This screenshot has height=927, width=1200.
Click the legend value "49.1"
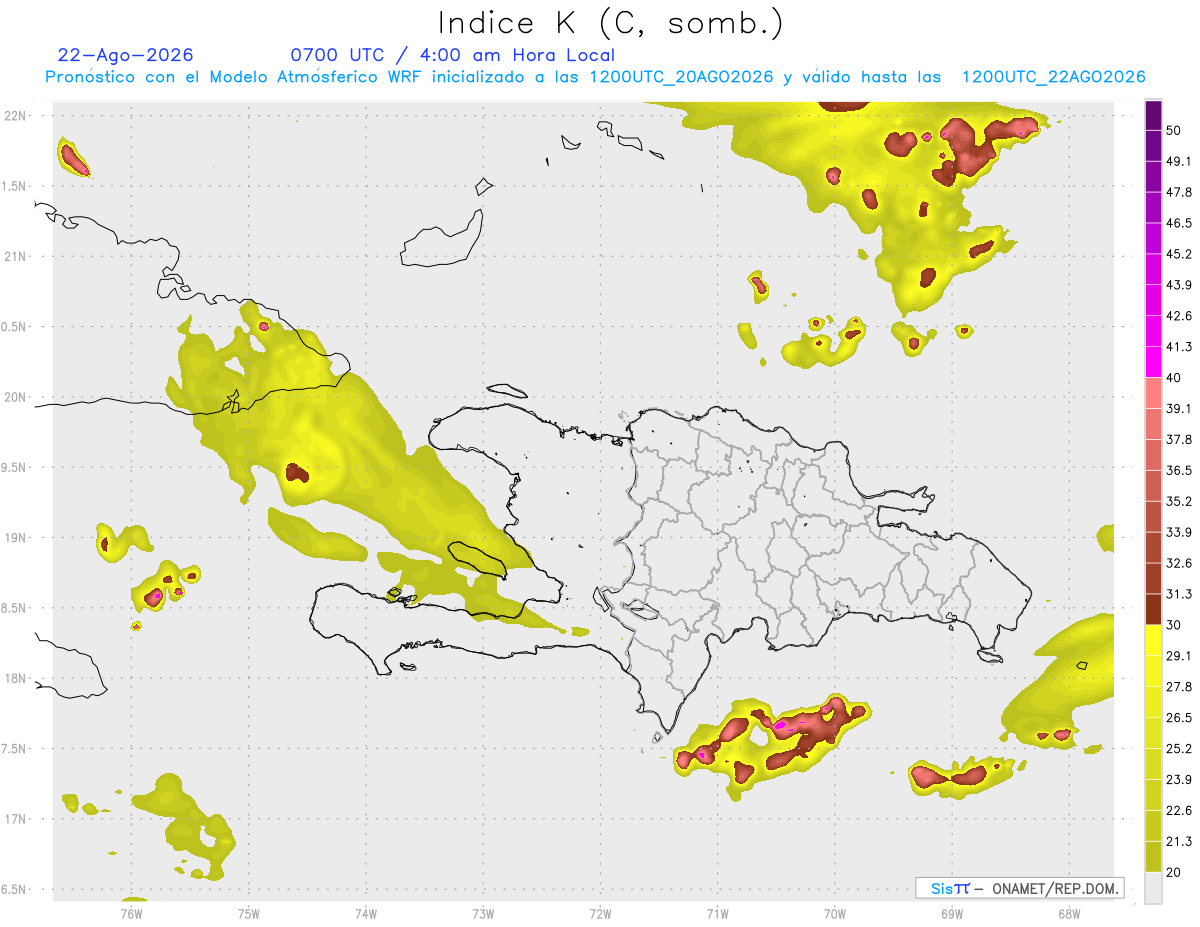1179,162
